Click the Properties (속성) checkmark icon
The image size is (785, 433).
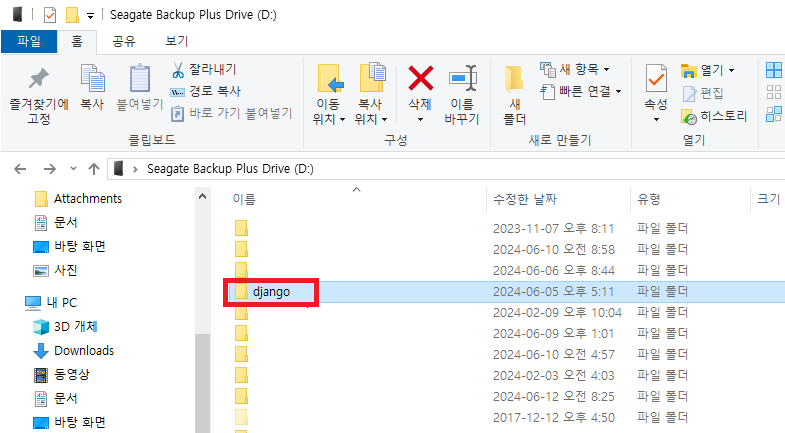click(x=656, y=78)
